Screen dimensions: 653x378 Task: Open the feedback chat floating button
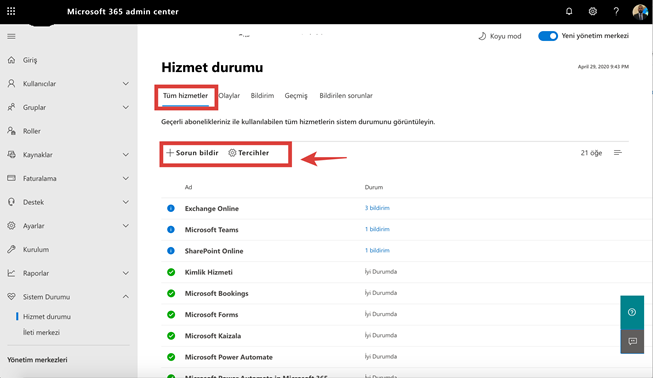pos(632,341)
